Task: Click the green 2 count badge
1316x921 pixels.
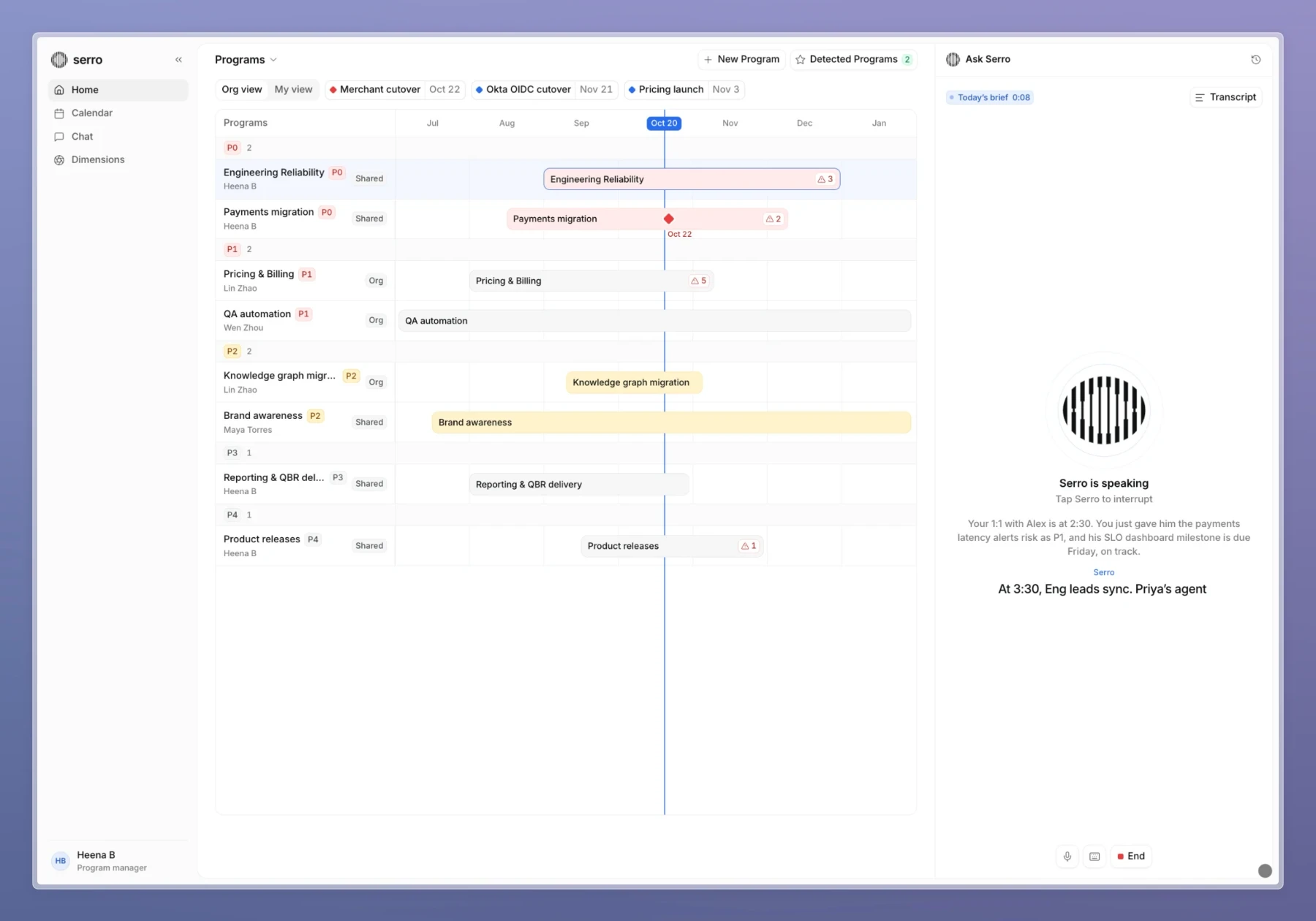Action: [907, 60]
